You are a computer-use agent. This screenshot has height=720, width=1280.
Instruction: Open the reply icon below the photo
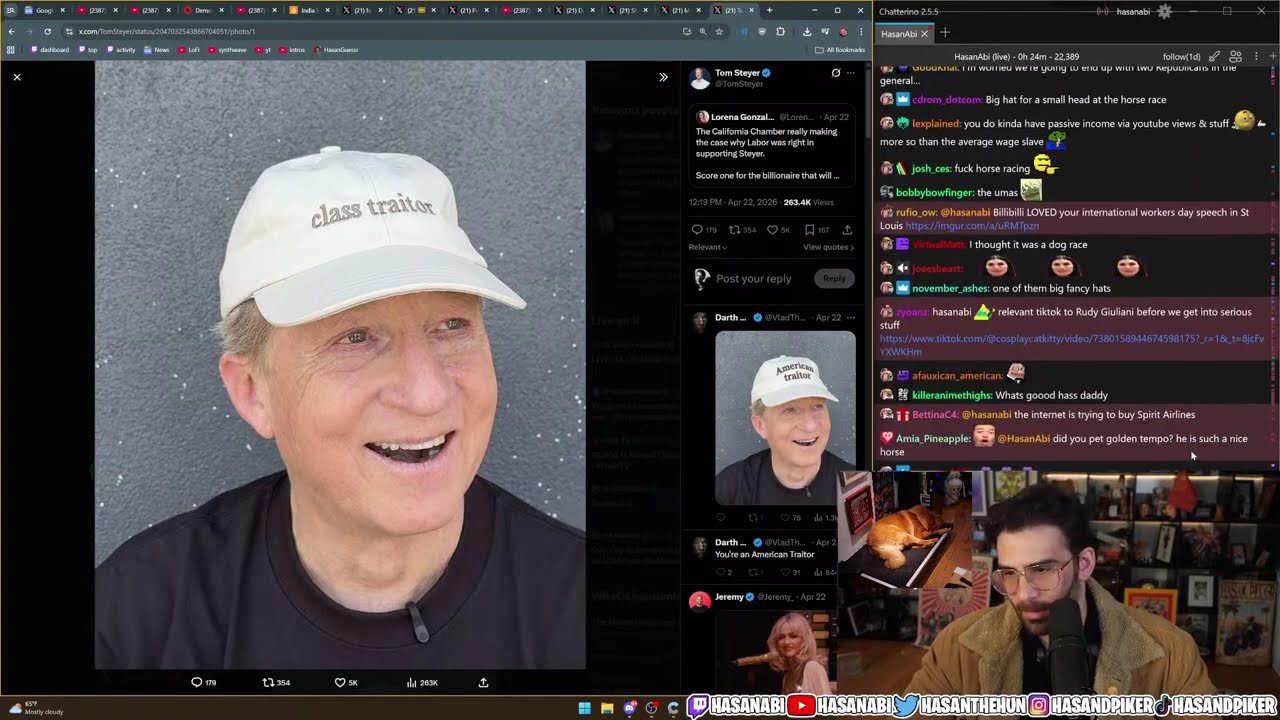pos(197,682)
